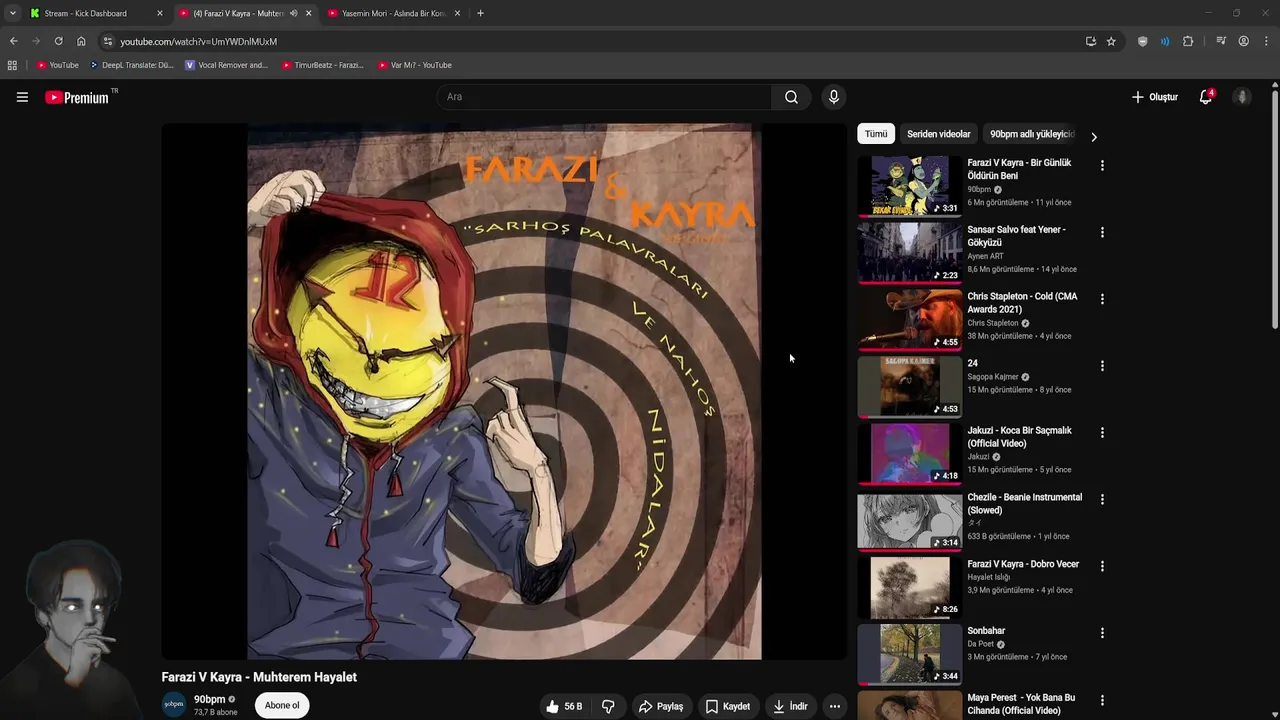
Task: Open more actions ellipsis under video
Action: (x=835, y=706)
